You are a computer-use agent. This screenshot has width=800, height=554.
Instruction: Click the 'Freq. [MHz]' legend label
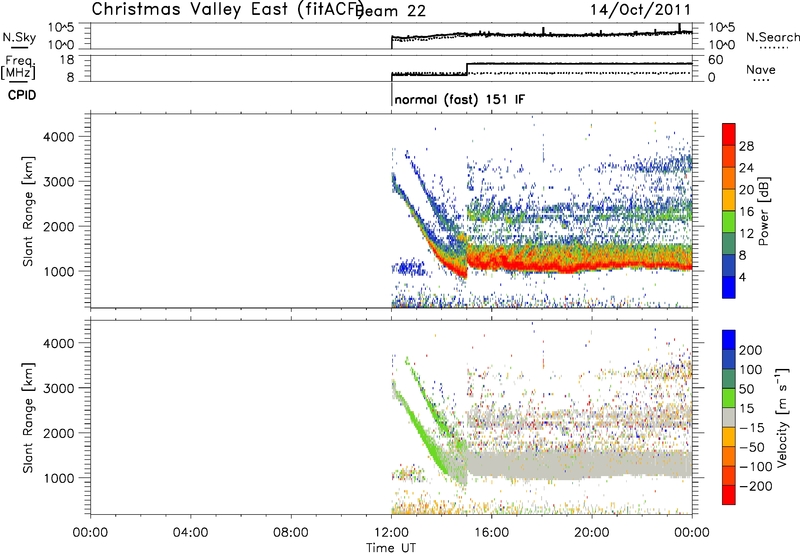click(x=19, y=67)
